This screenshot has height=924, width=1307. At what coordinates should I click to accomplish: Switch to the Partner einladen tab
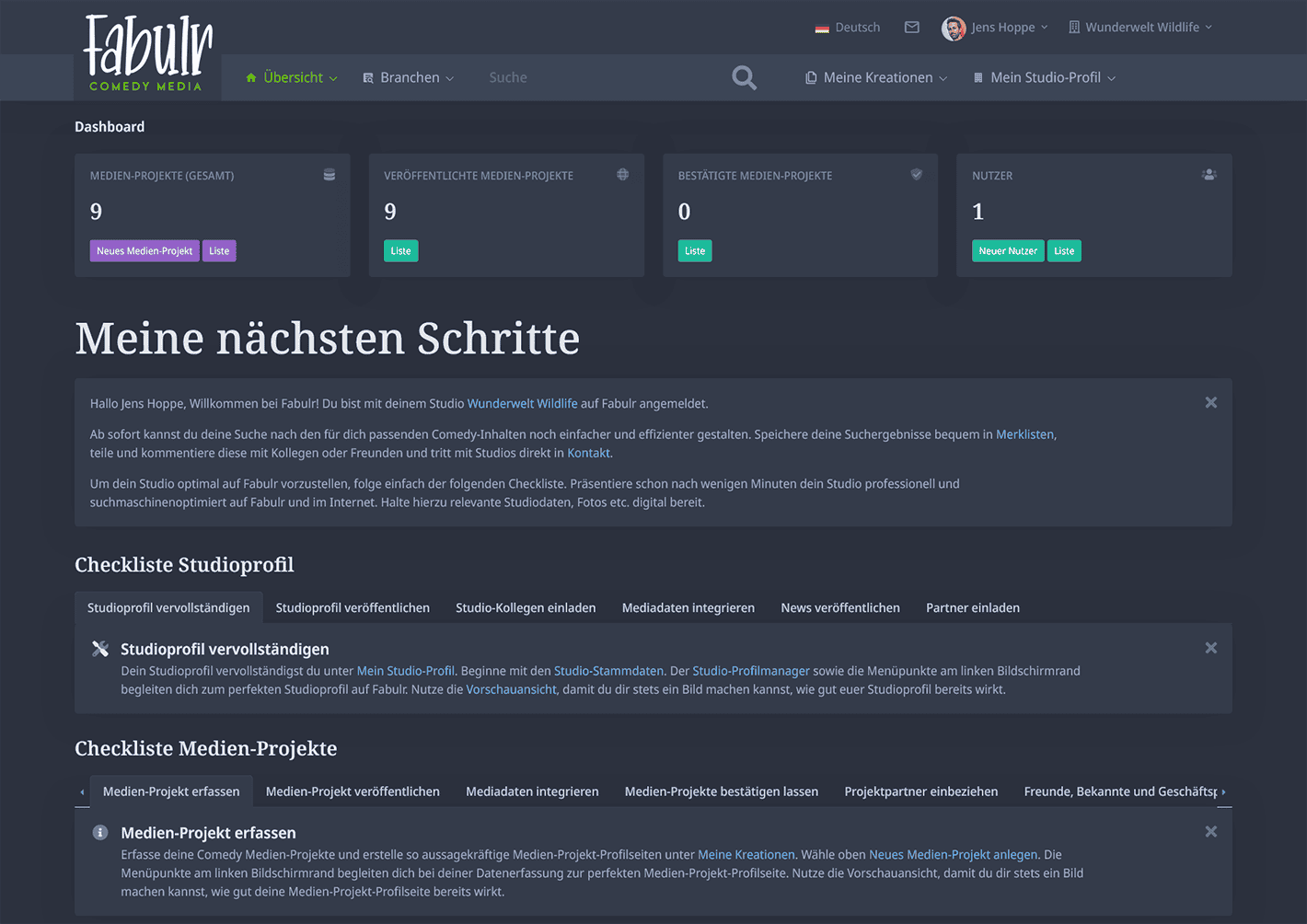coord(972,607)
